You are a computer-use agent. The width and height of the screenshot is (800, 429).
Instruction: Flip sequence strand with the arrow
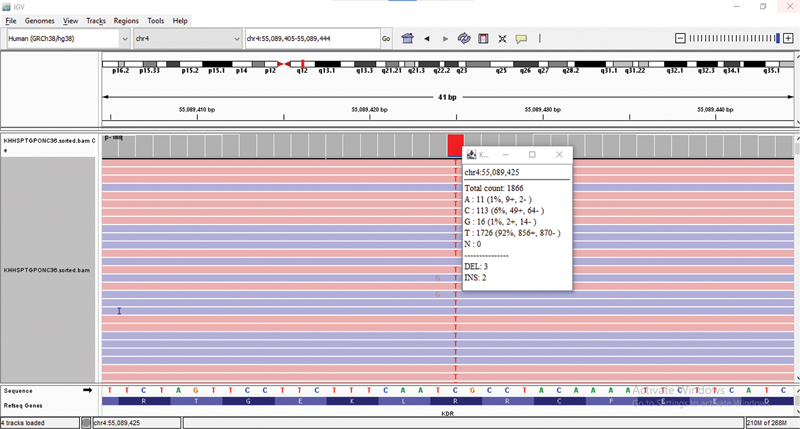(x=87, y=390)
